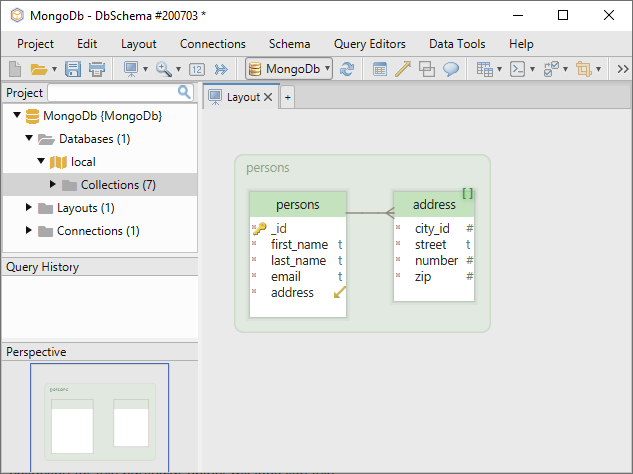
Task: Select the street column in address
Action: (x=434, y=244)
